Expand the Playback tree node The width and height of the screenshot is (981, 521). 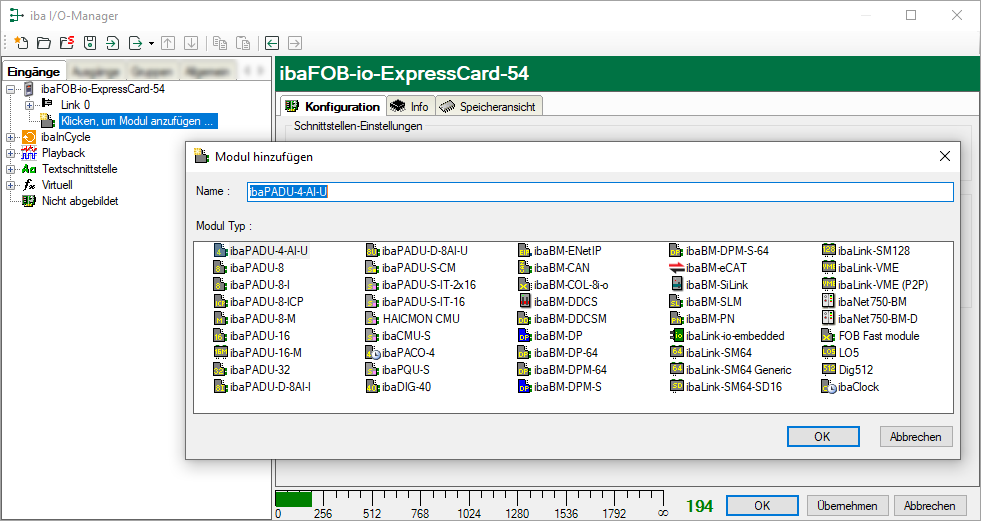11,153
